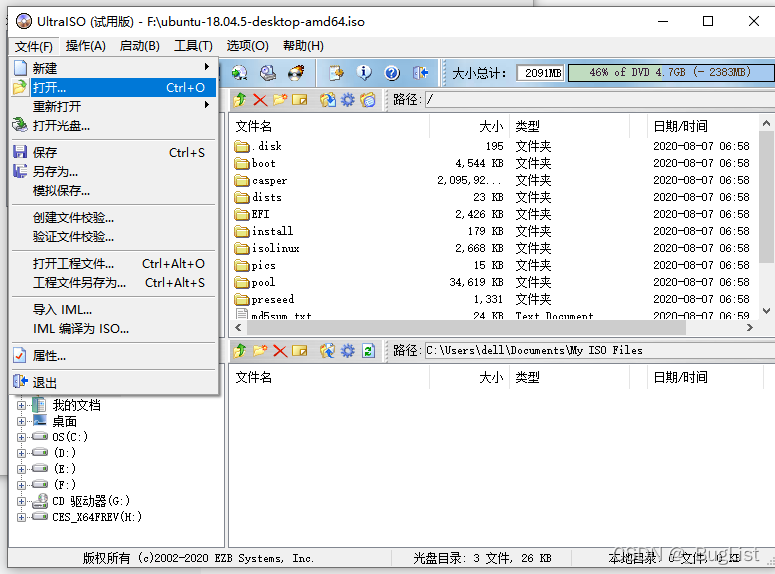Image resolution: width=775 pixels, height=574 pixels.
Task: Click set boot file icon in ISO toolbar
Action: pyautogui.click(x=368, y=100)
